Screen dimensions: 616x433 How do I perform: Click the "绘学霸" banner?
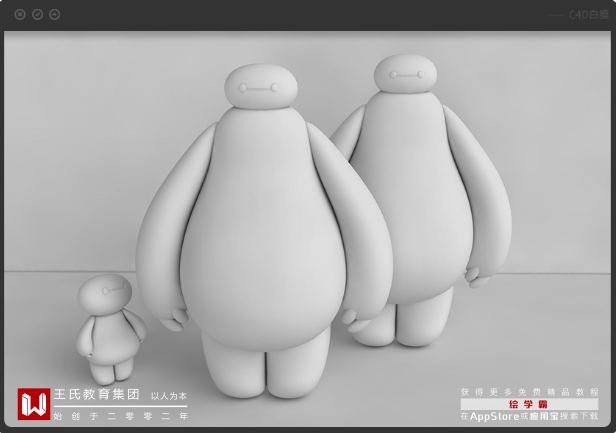529,404
